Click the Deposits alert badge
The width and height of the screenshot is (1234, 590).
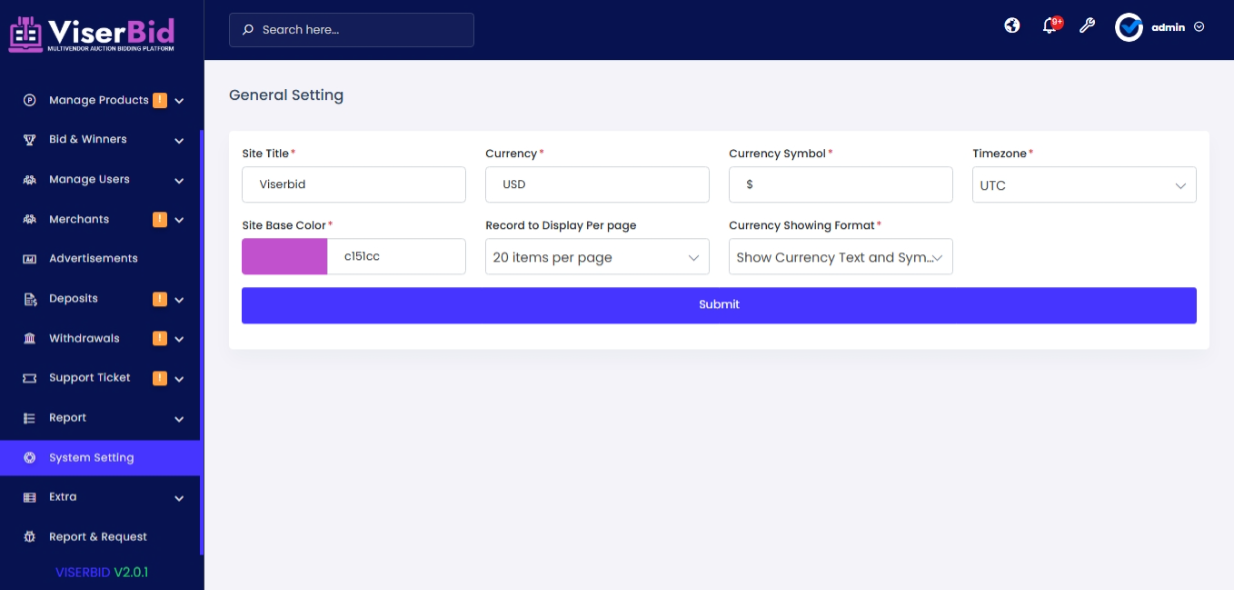point(160,298)
